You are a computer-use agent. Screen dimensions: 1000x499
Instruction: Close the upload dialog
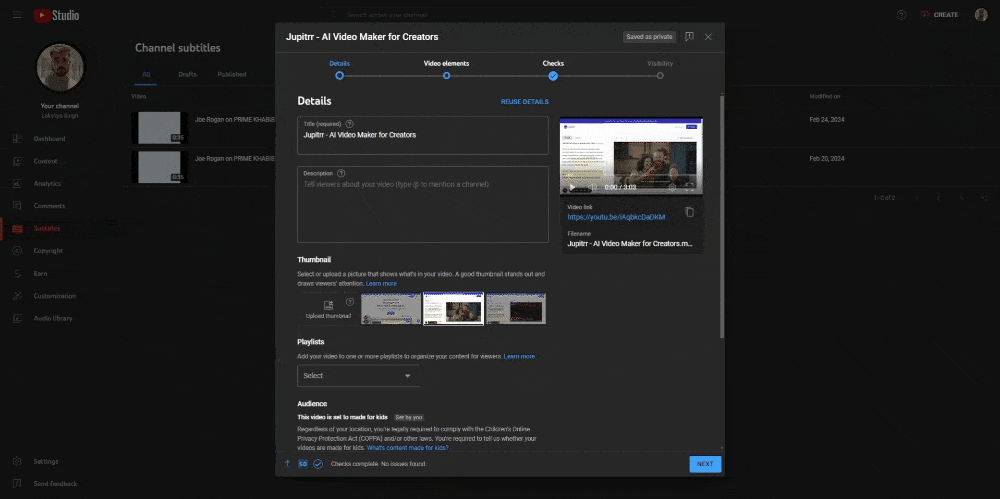pyautogui.click(x=708, y=36)
